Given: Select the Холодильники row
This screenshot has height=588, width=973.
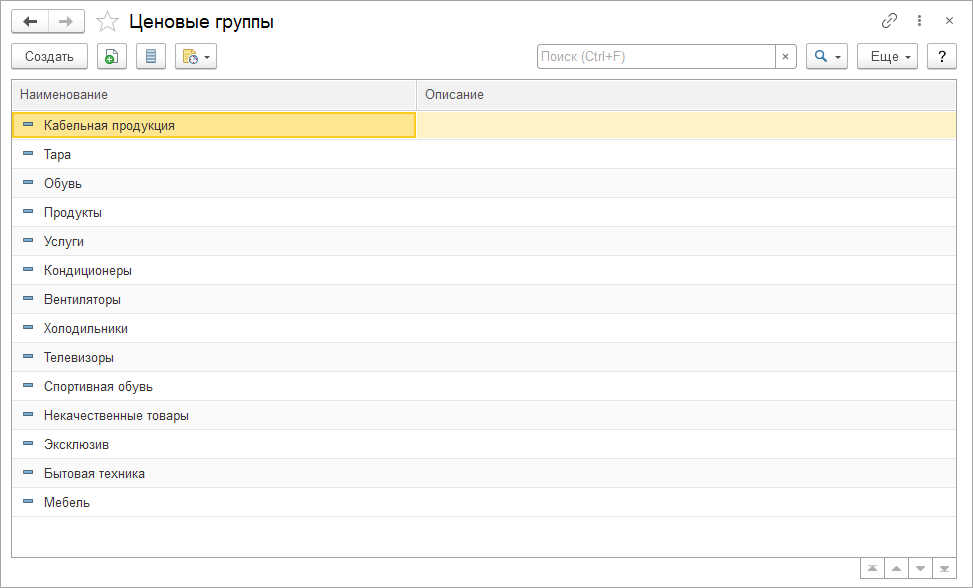Looking at the screenshot, I should (x=86, y=328).
